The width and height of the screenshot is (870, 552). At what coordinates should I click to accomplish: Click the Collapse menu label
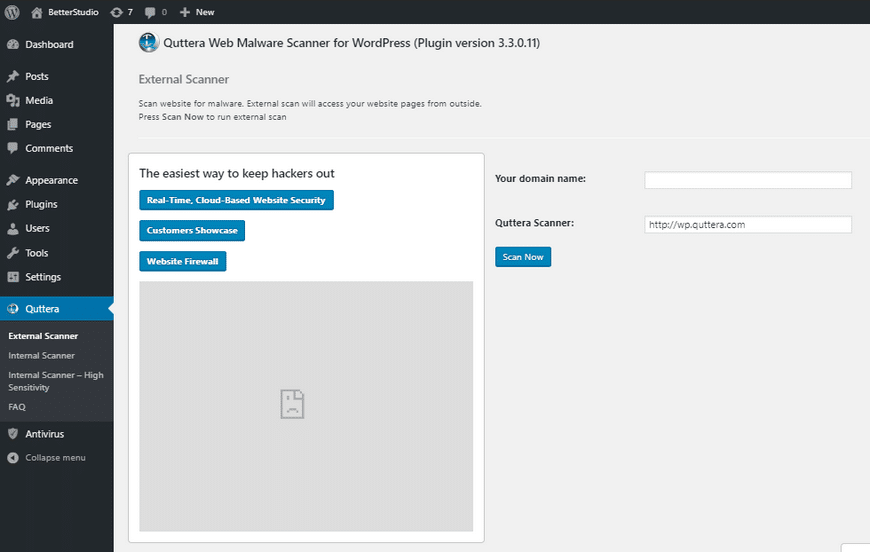click(x=55, y=458)
